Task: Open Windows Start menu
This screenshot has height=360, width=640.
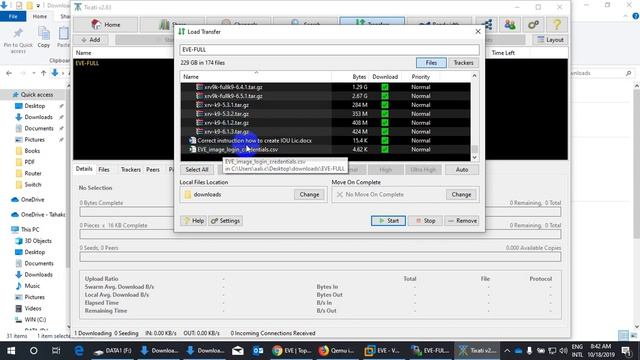Action: (x=11, y=351)
